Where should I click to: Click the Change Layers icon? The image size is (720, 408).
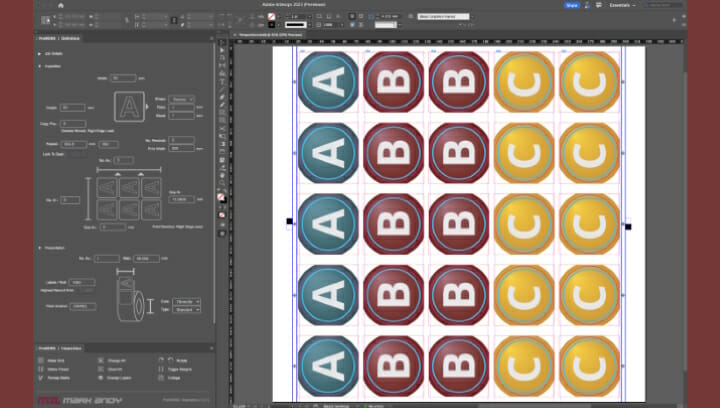[101, 378]
